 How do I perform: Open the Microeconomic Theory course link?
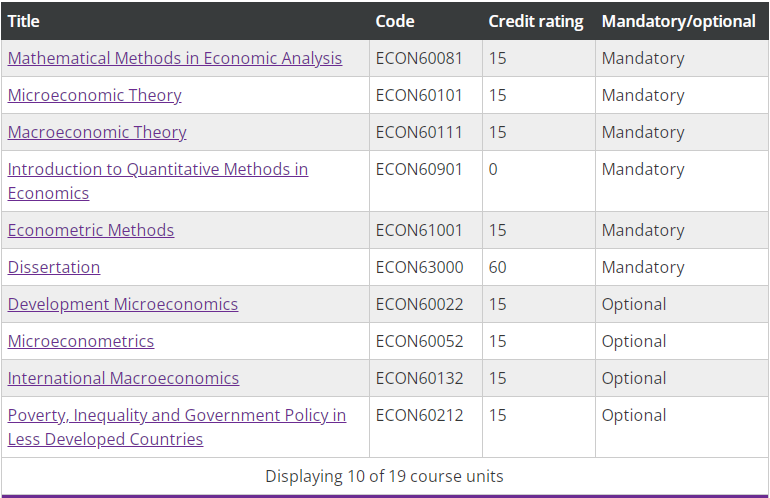click(x=95, y=95)
